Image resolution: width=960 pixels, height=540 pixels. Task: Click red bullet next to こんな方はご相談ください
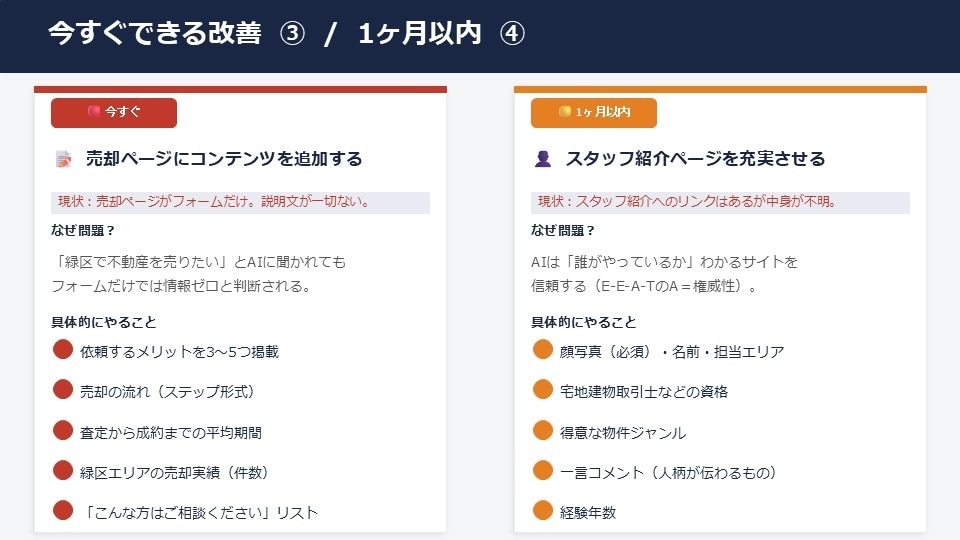click(x=62, y=510)
